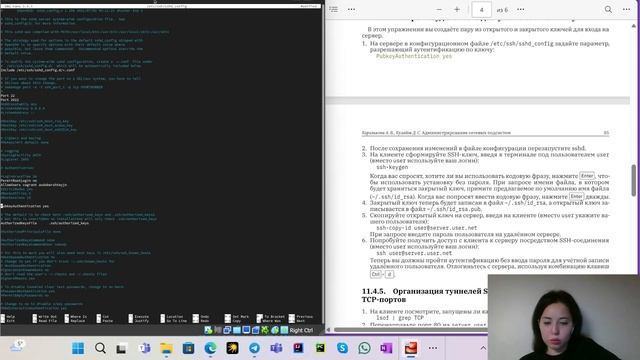Open the dots menu after the page count
The width and height of the screenshot is (640, 360).
coord(520,9)
